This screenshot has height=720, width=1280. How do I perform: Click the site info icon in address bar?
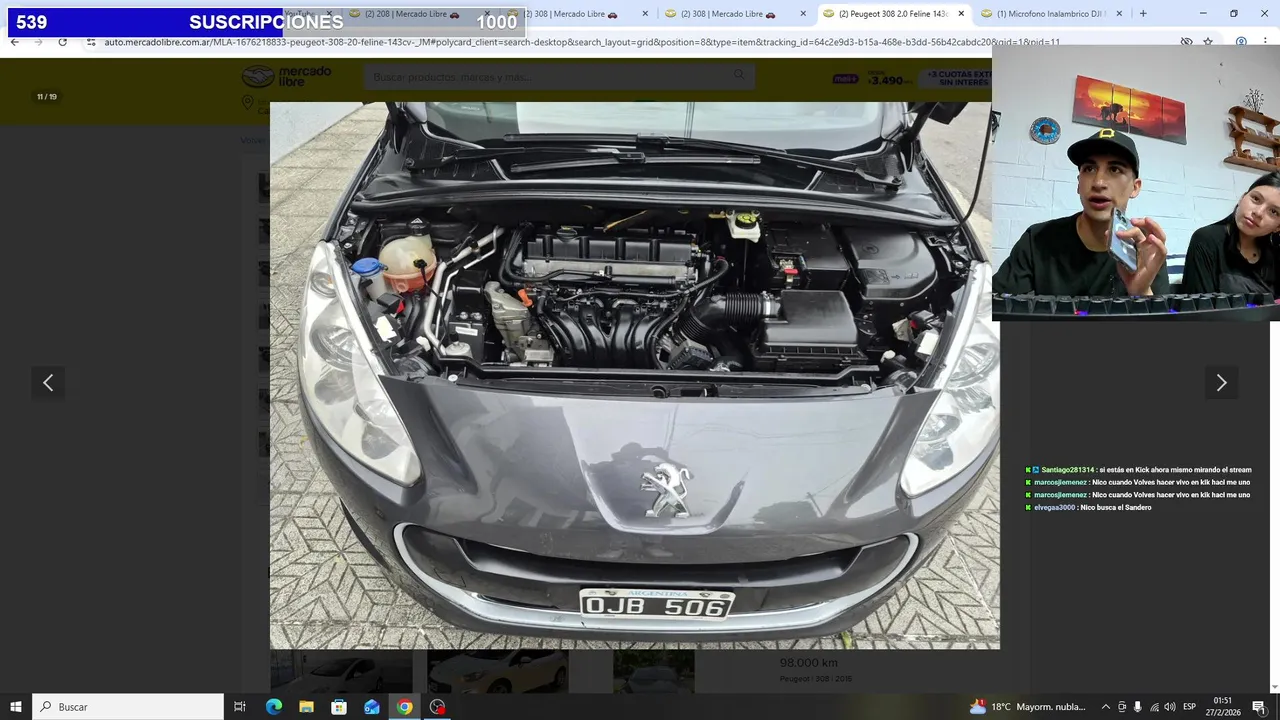coord(91,42)
